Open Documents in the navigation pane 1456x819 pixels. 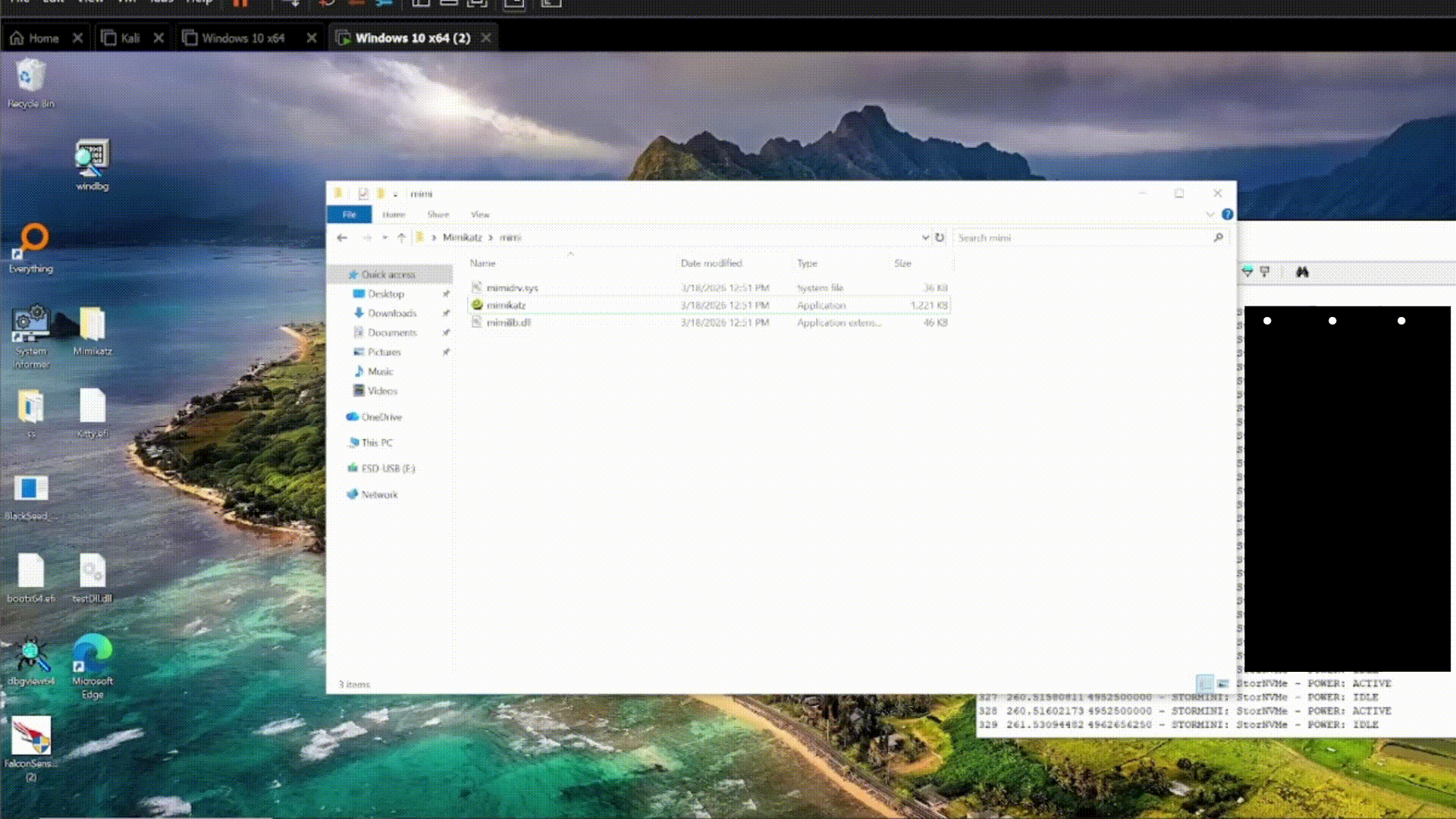coord(391,332)
